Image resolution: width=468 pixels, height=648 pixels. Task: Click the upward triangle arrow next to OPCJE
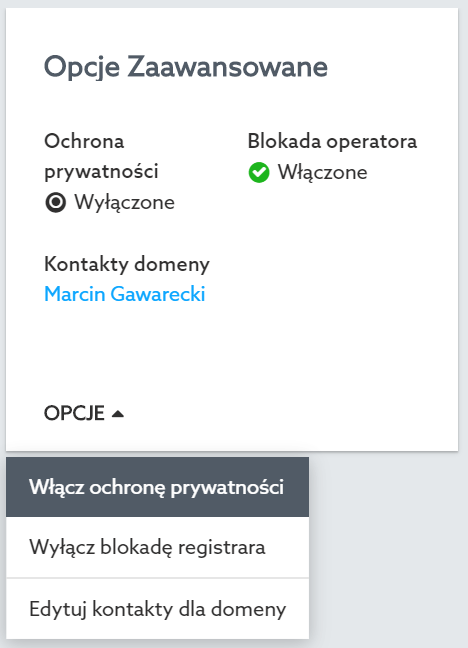(118, 414)
